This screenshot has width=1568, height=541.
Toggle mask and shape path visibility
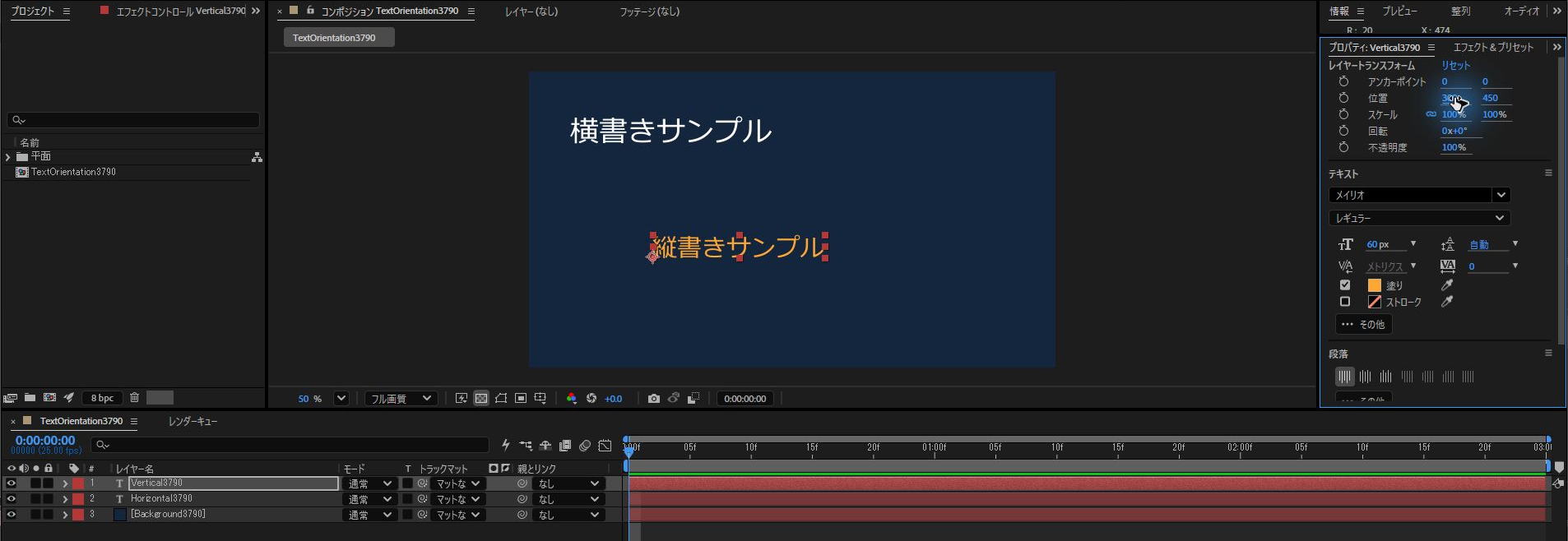click(x=501, y=399)
